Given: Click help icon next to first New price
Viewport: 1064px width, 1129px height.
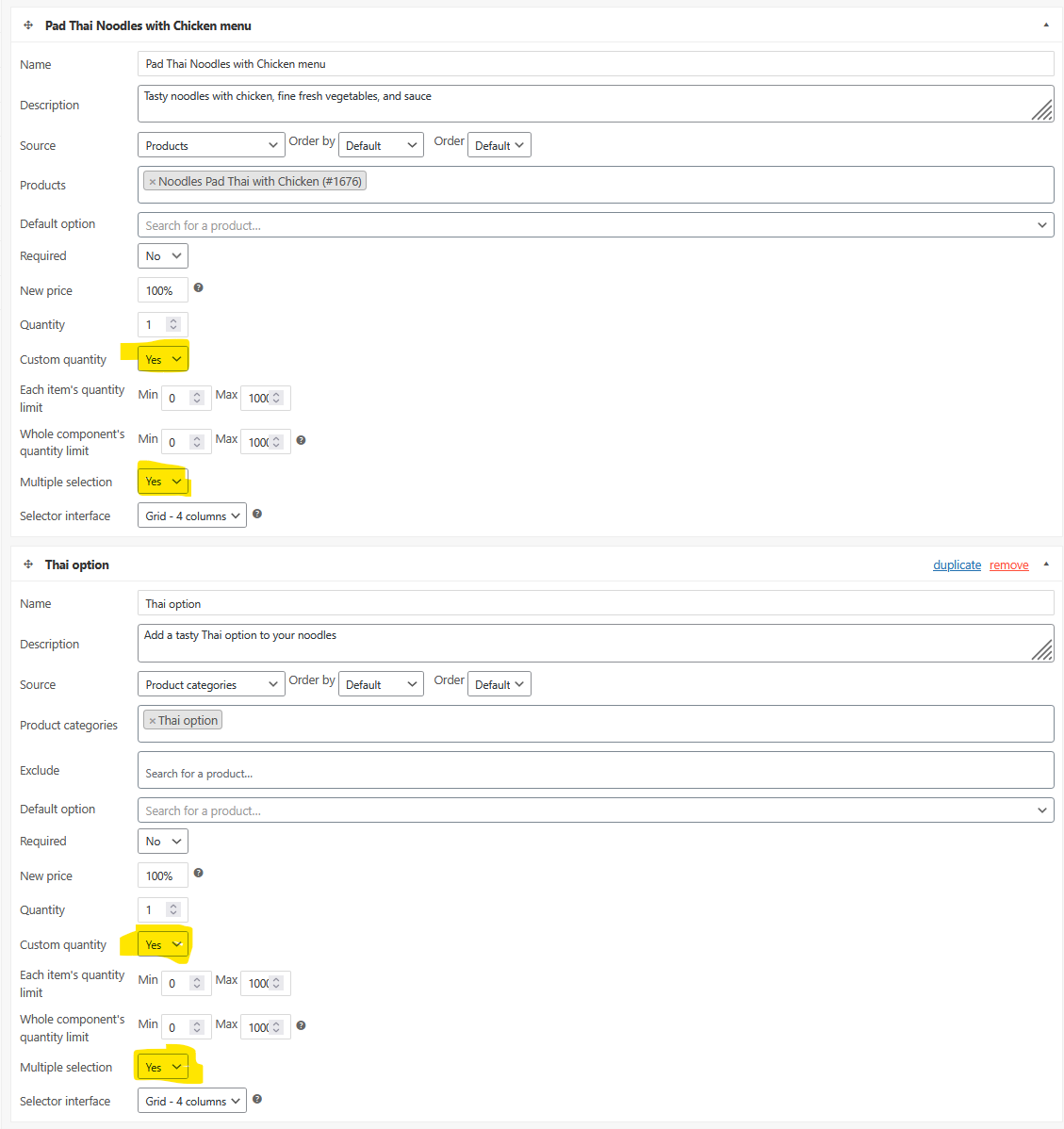Looking at the screenshot, I should click(198, 288).
